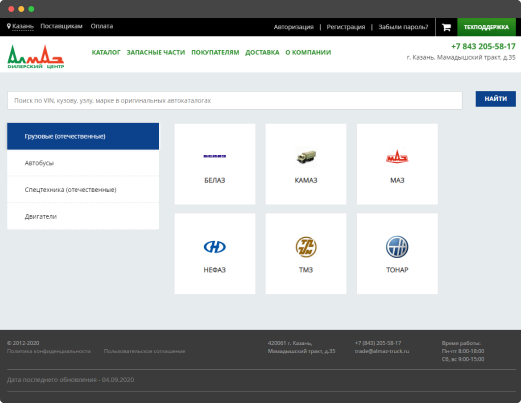Open the ЗАПАСНЫЕ ЧАСТИ menu item
The image size is (521, 403).
coord(156,52)
